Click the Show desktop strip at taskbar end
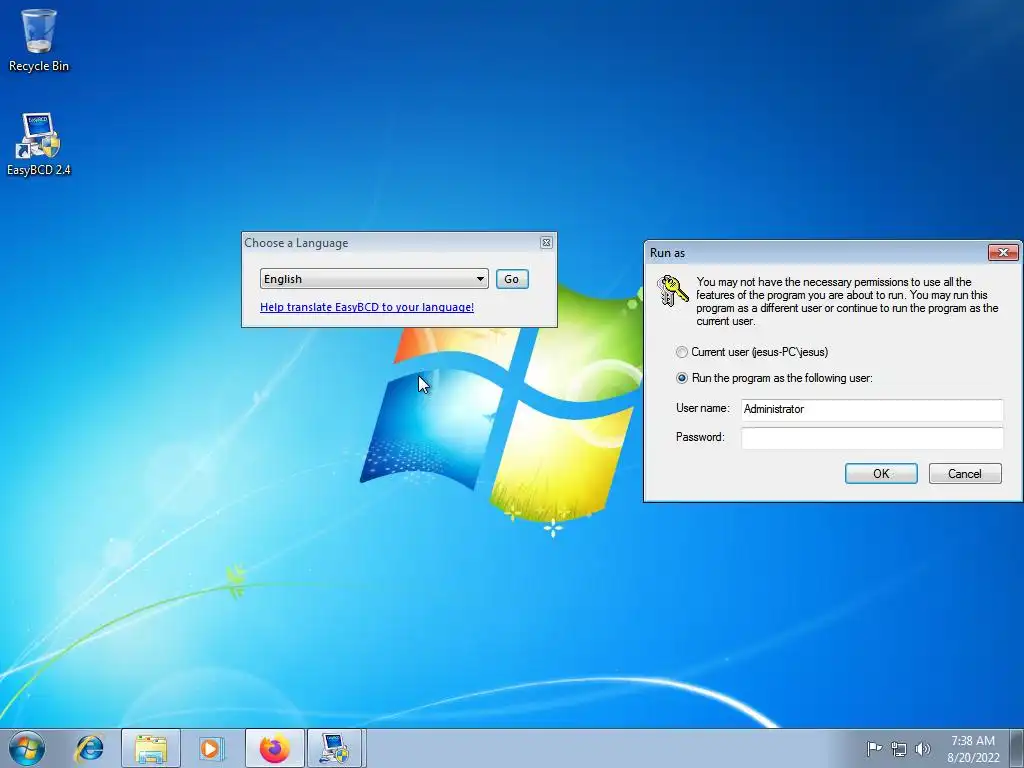The image size is (1024, 768). [x=1017, y=748]
